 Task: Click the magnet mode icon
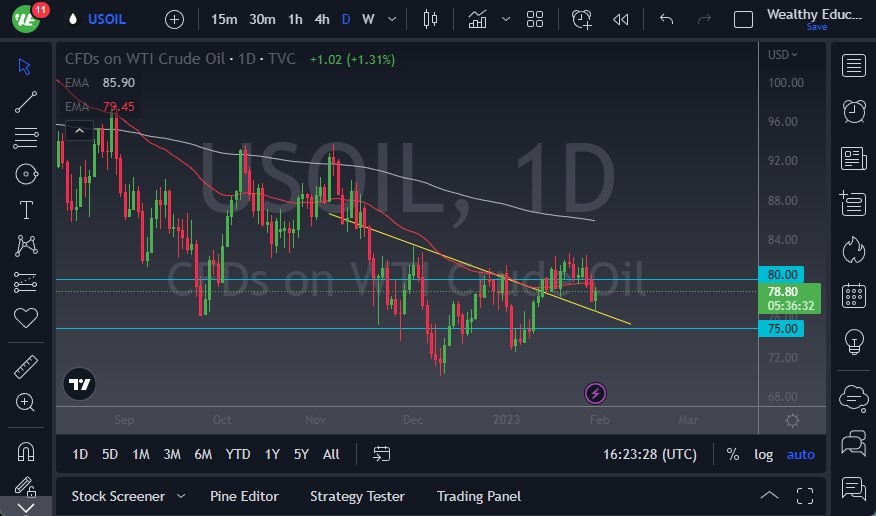pos(26,451)
